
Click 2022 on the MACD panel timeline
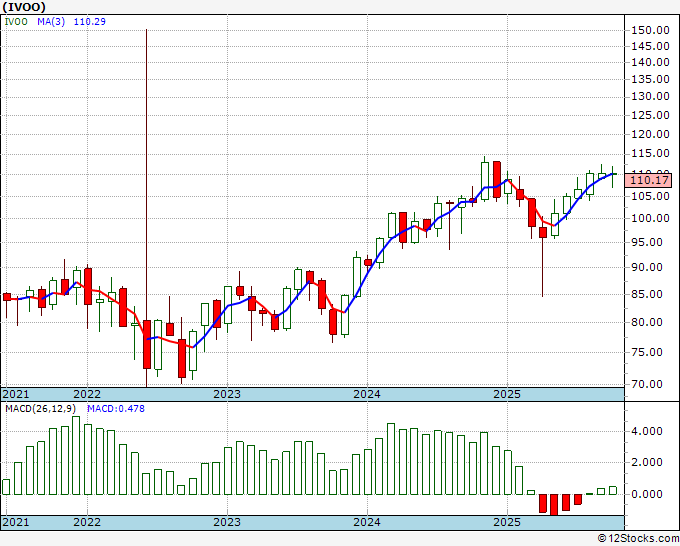pyautogui.click(x=87, y=522)
